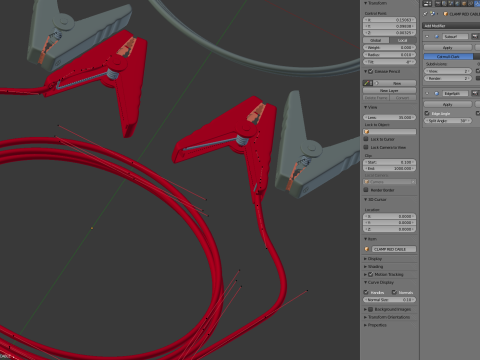Toggle curve Handles display checkbox
Viewport: 480px width, 360px height.
(366, 292)
